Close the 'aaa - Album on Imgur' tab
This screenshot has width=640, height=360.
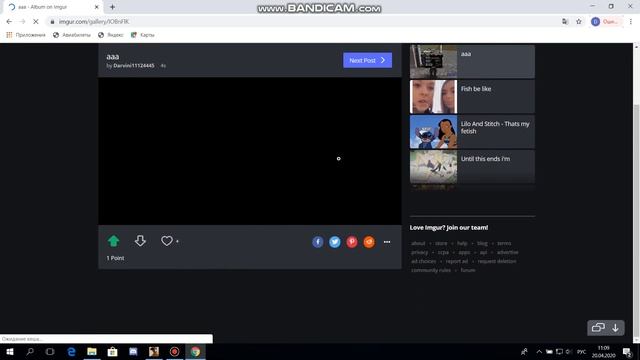[x=97, y=7]
